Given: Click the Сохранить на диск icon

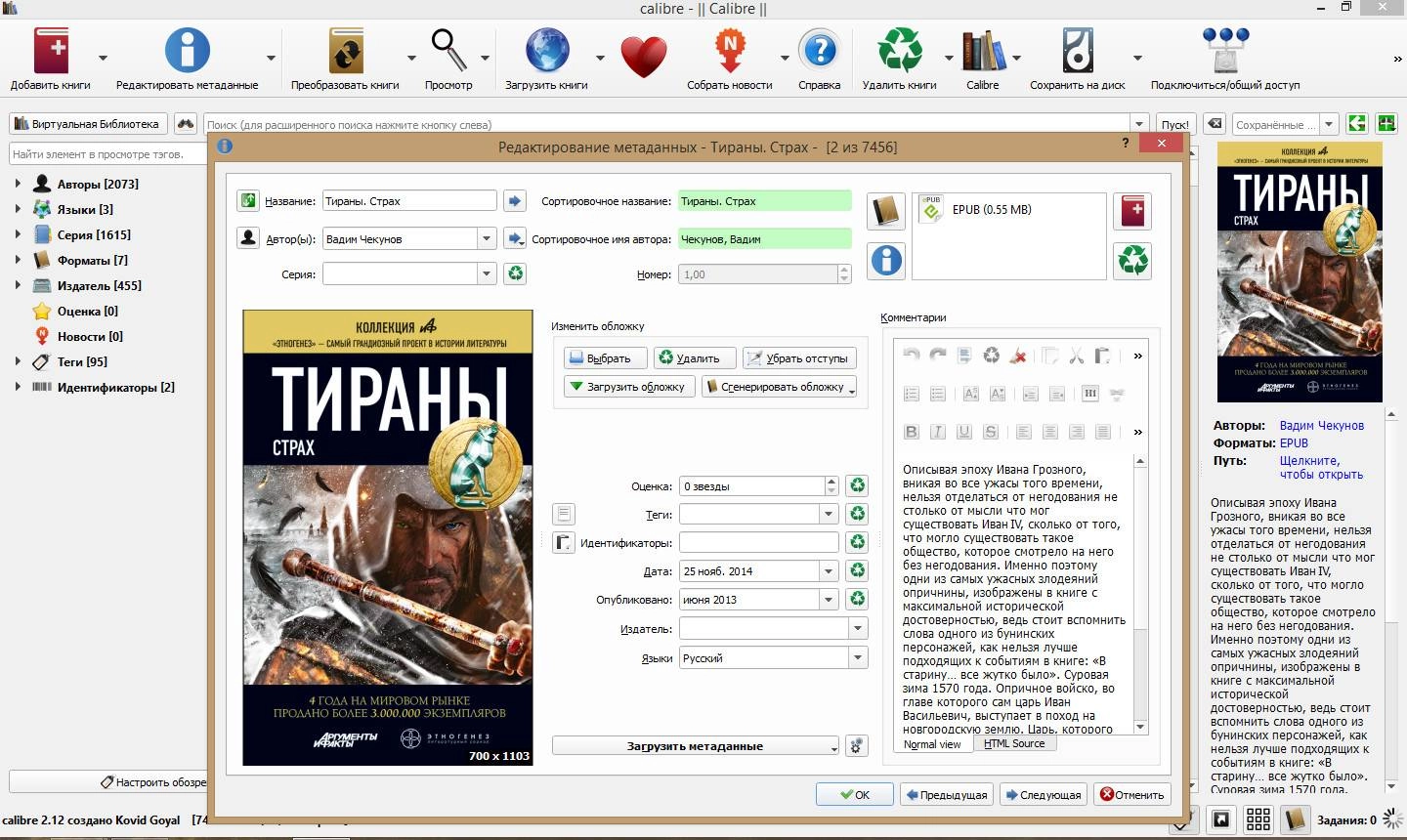Looking at the screenshot, I should tap(1078, 51).
